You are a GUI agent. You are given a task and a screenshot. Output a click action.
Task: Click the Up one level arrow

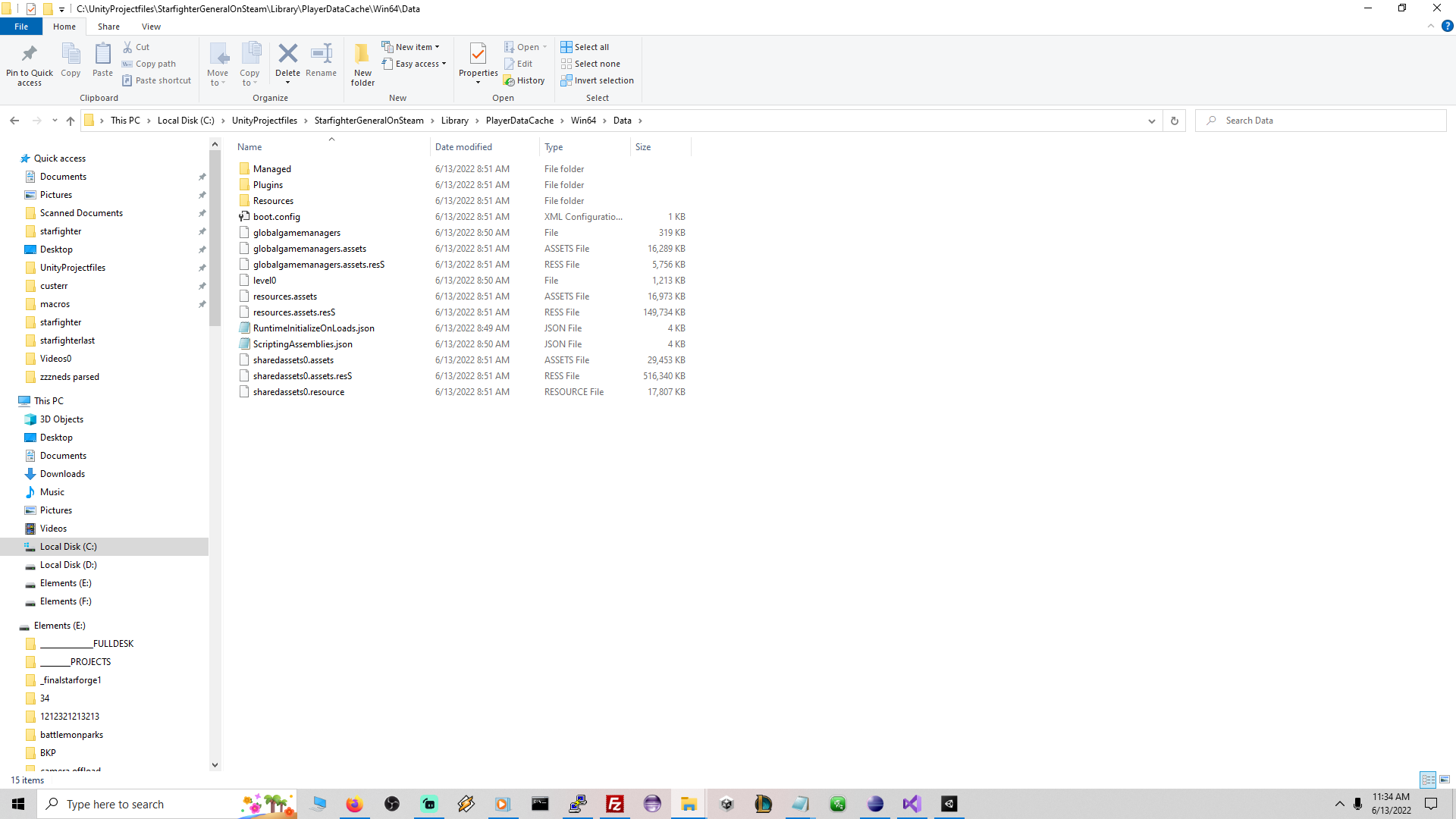pyautogui.click(x=71, y=121)
